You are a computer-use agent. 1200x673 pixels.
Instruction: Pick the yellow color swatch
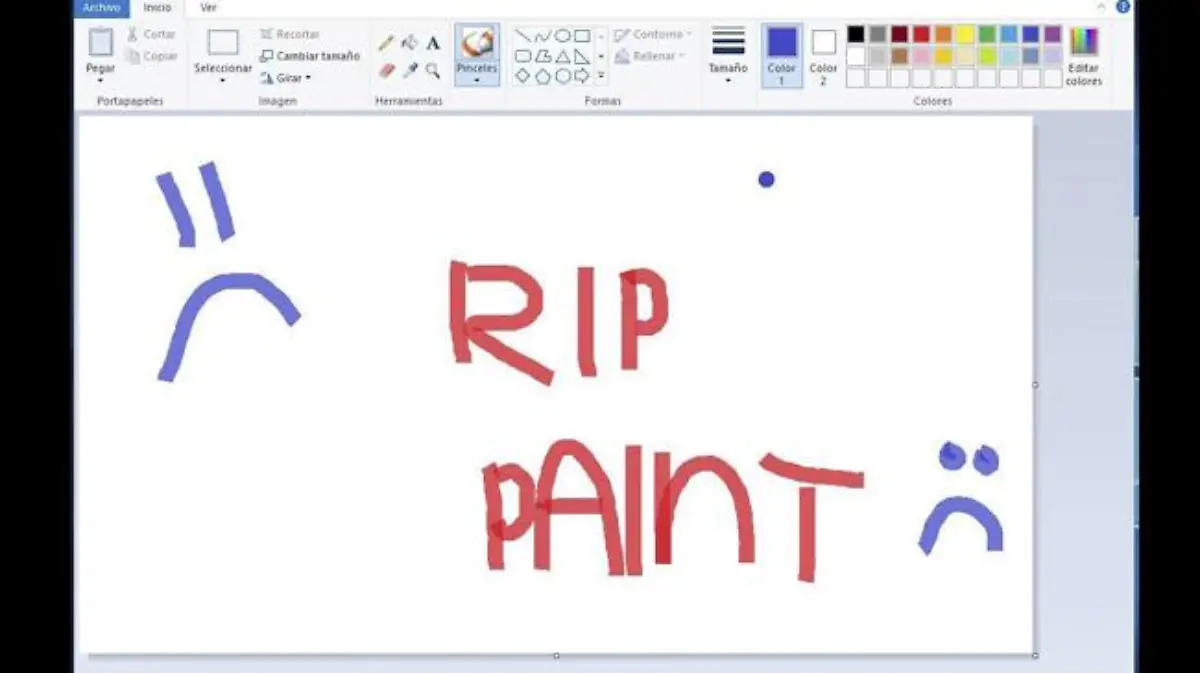click(965, 34)
